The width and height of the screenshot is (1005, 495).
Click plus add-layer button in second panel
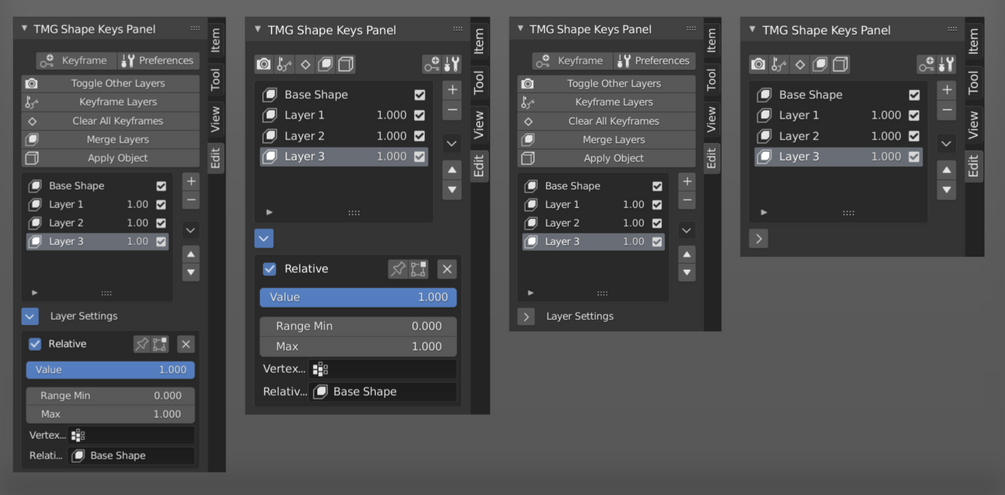(452, 90)
